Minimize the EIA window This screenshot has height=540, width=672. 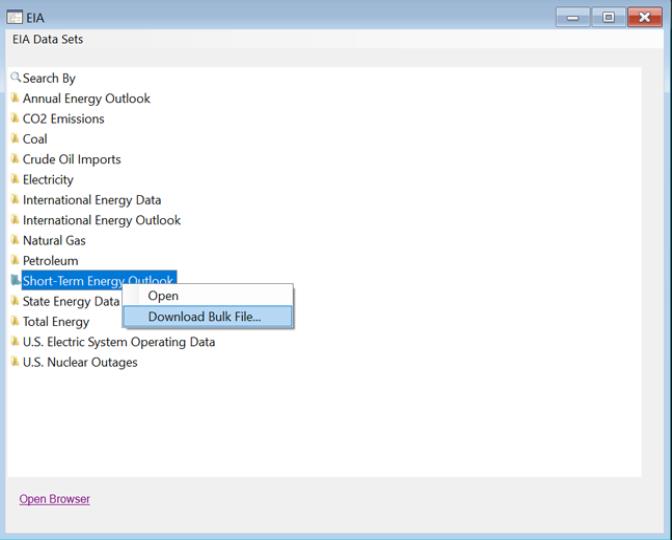point(573,17)
